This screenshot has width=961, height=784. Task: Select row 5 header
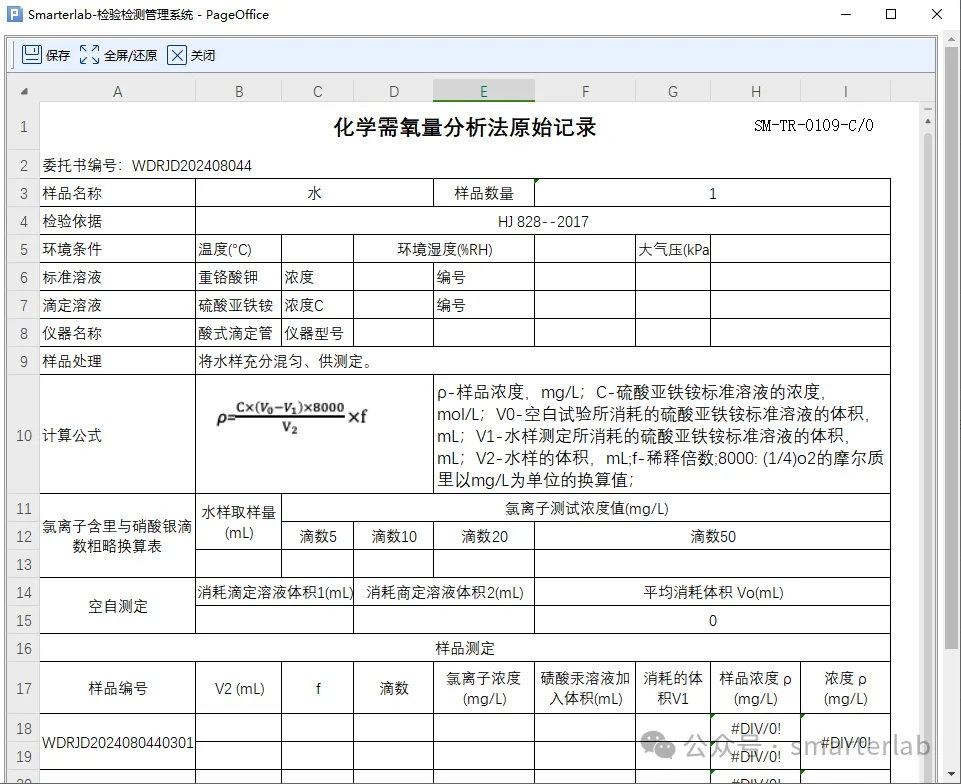(24, 249)
